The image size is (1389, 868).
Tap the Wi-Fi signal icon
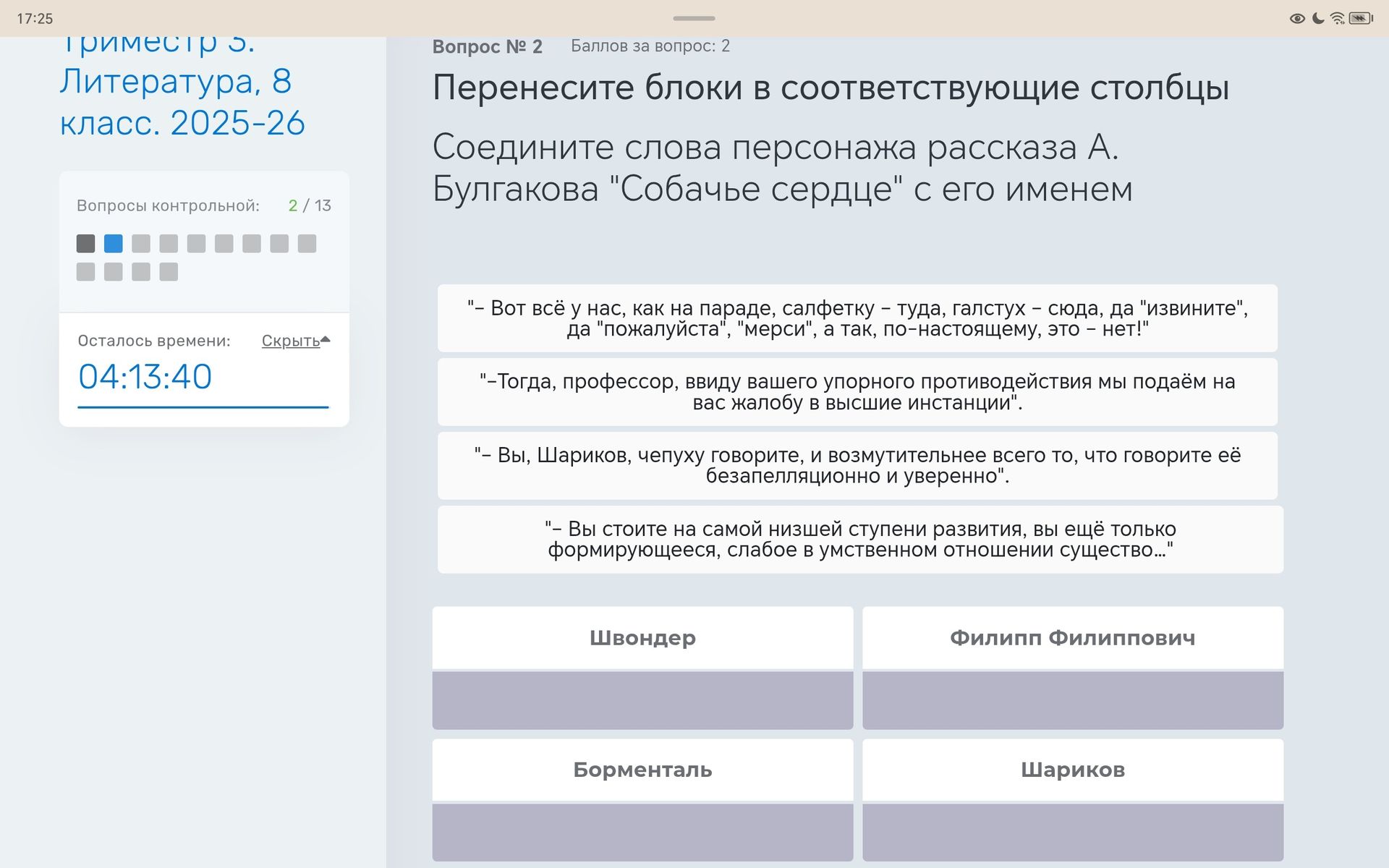pos(1338,18)
